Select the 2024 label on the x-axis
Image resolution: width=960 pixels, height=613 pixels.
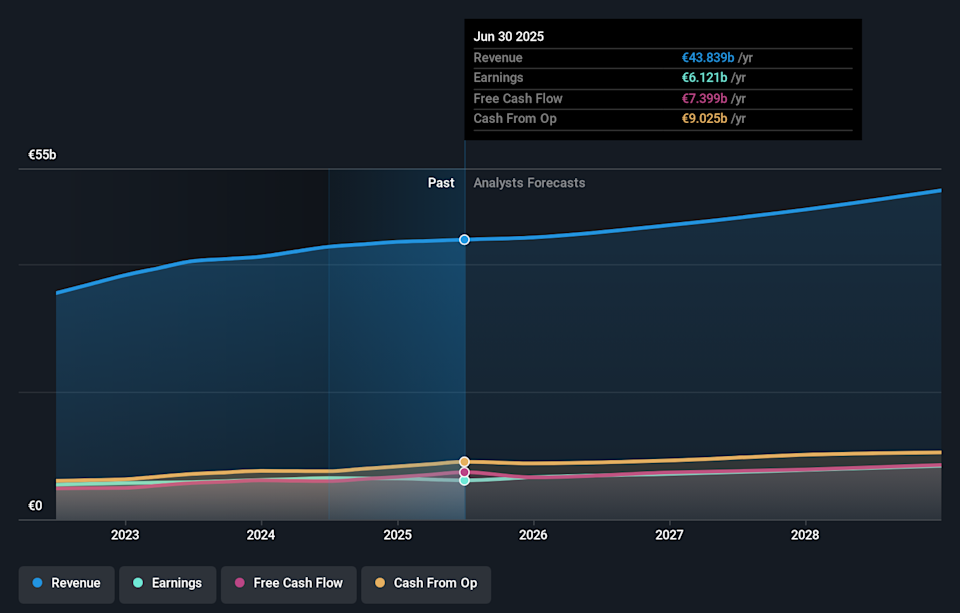tap(261, 535)
